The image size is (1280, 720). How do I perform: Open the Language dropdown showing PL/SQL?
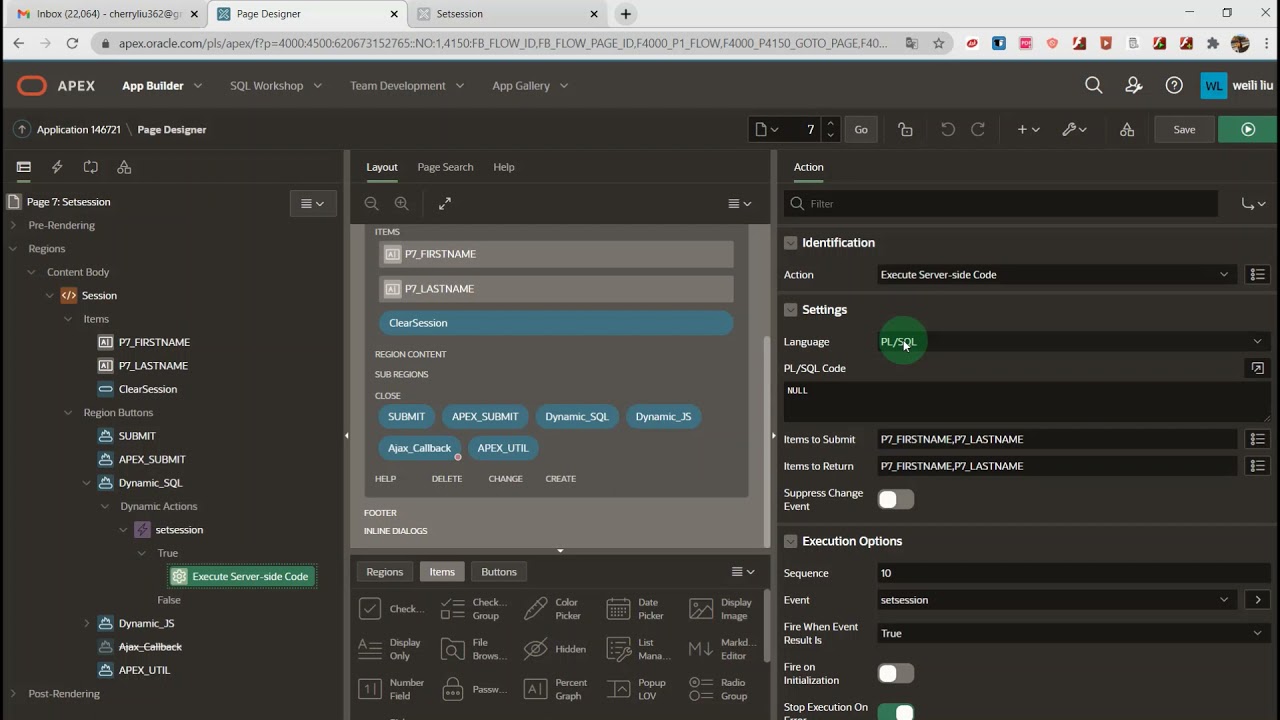pyautogui.click(x=1073, y=342)
